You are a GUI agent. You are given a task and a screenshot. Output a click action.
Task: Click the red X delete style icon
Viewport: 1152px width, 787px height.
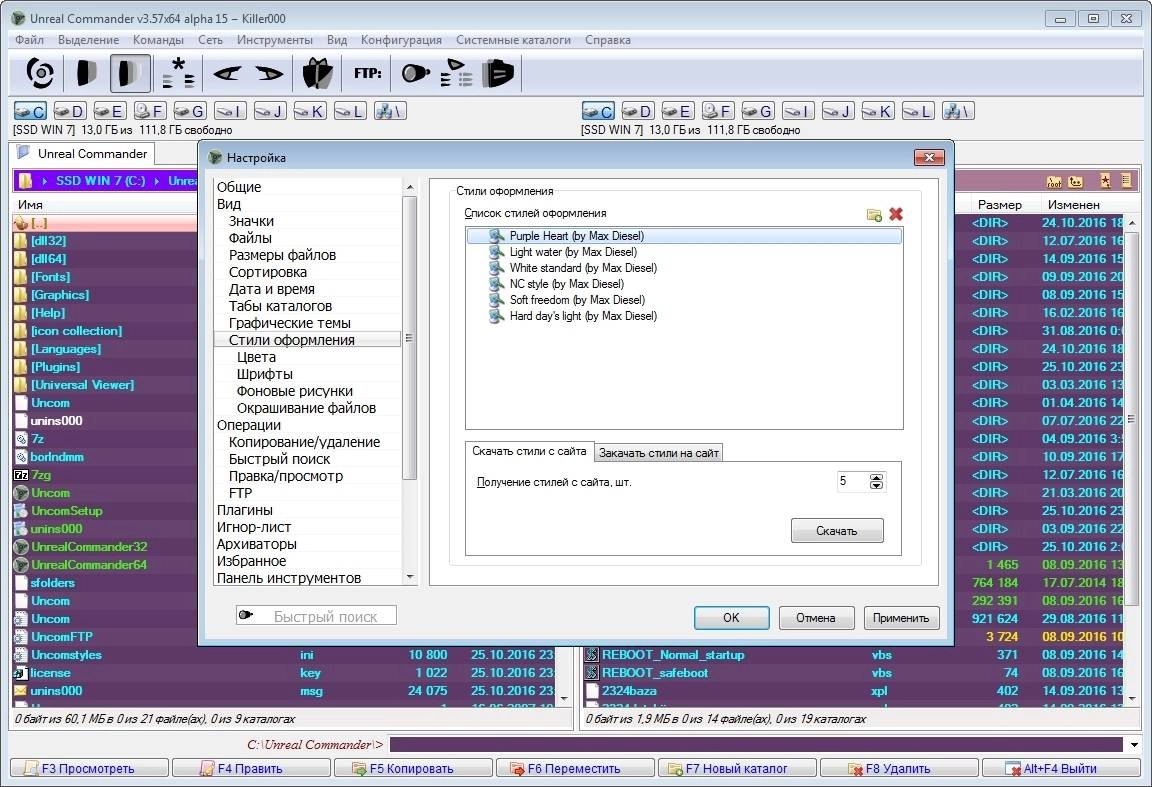(x=896, y=214)
